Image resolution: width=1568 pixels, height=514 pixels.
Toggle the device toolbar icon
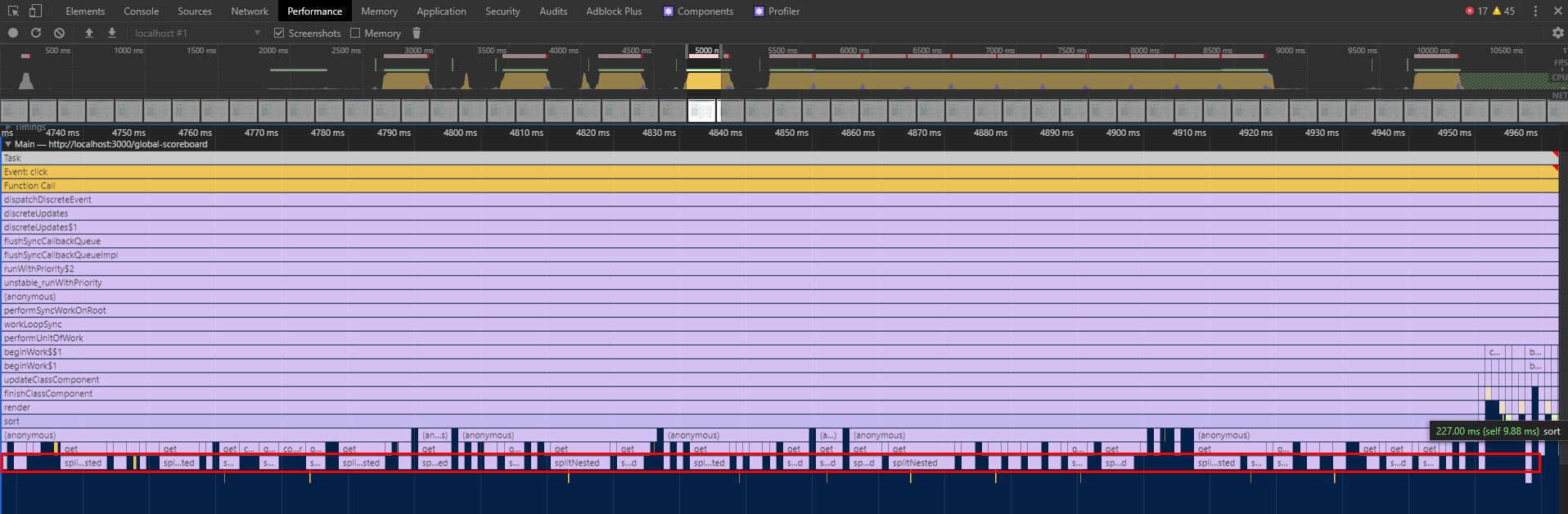[35, 11]
